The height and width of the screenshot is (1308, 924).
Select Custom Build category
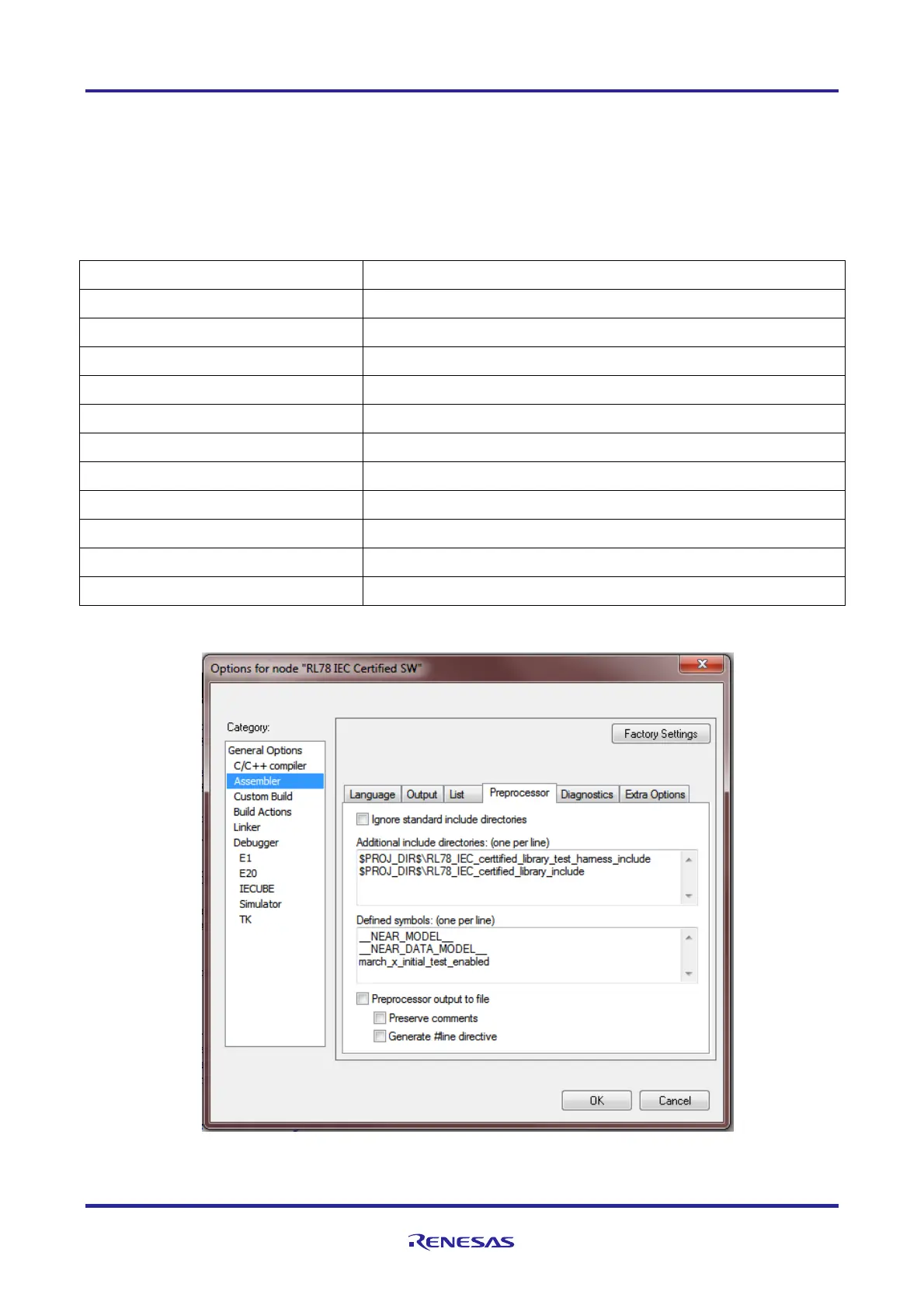[x=262, y=796]
